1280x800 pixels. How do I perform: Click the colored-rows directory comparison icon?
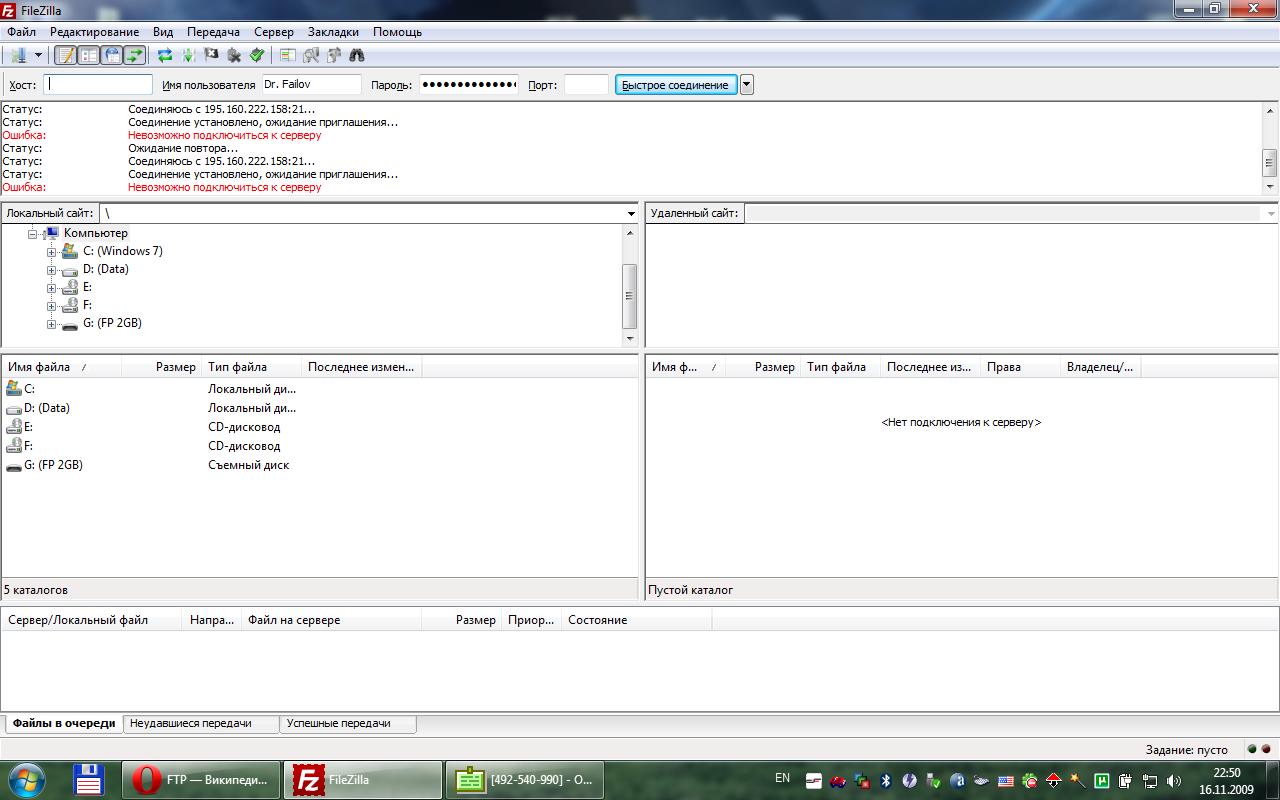(288, 56)
